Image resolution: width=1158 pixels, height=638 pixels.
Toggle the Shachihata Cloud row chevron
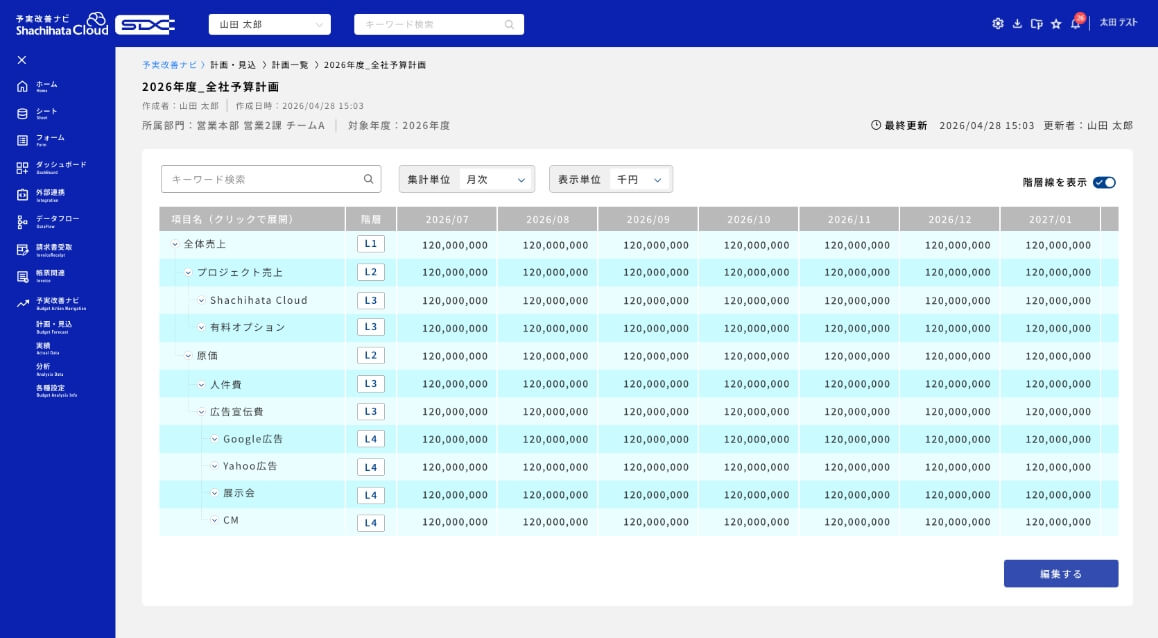click(202, 301)
